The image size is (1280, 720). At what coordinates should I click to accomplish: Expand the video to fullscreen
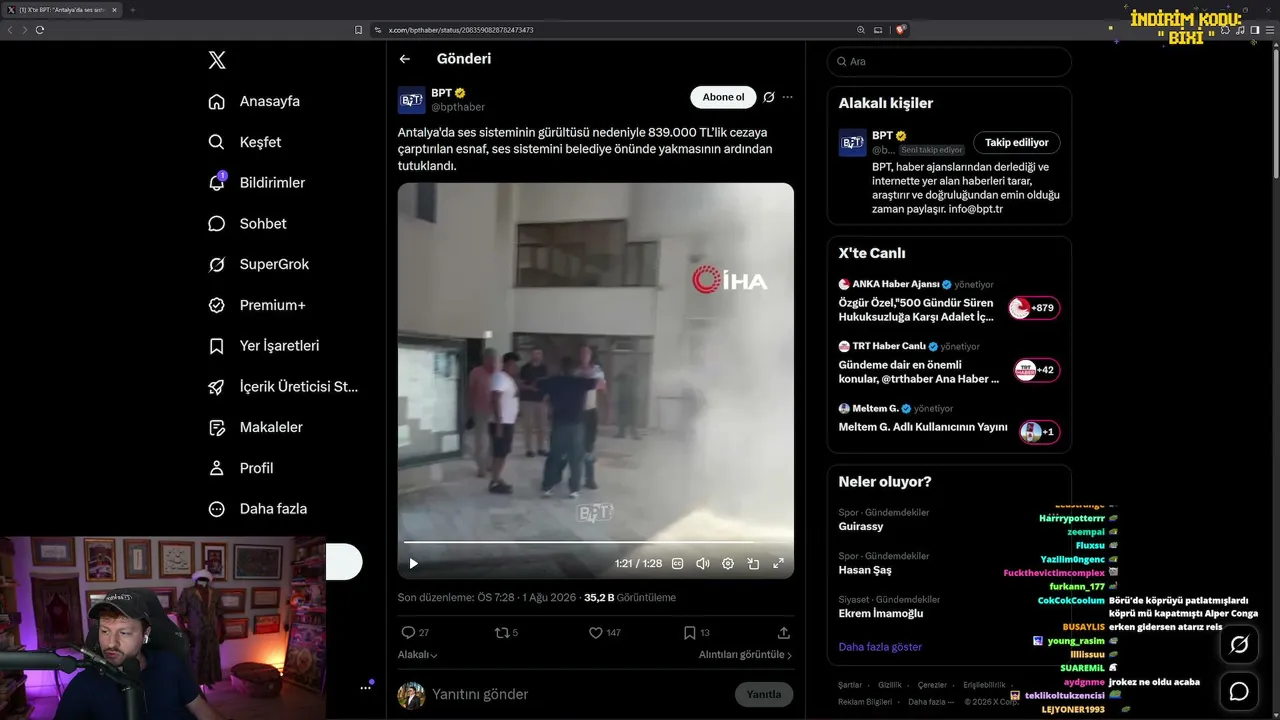778,563
